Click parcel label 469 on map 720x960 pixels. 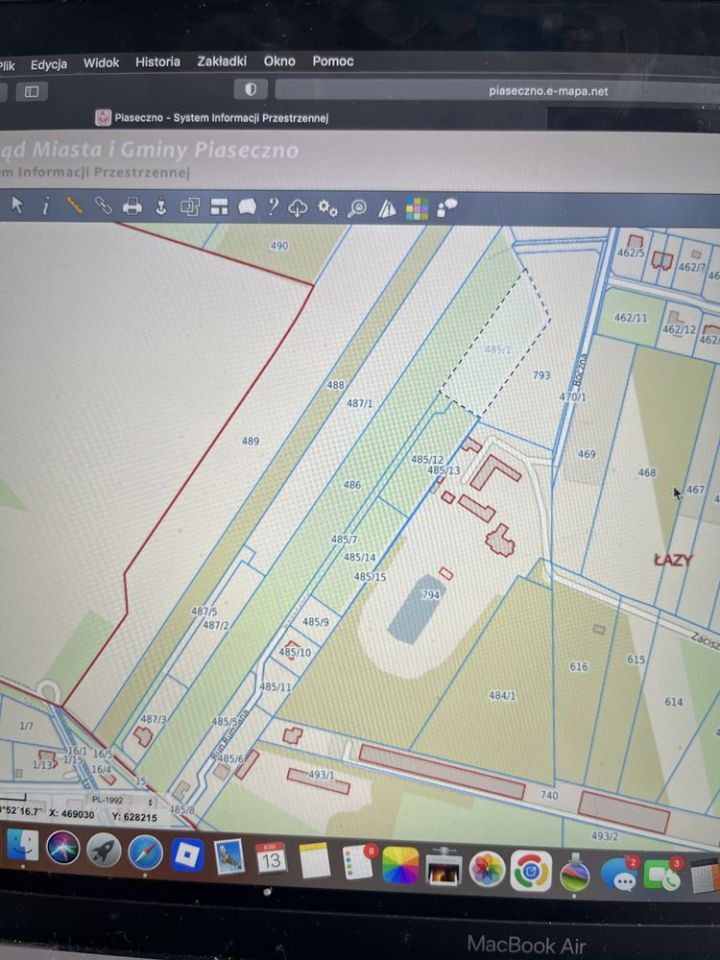(587, 454)
